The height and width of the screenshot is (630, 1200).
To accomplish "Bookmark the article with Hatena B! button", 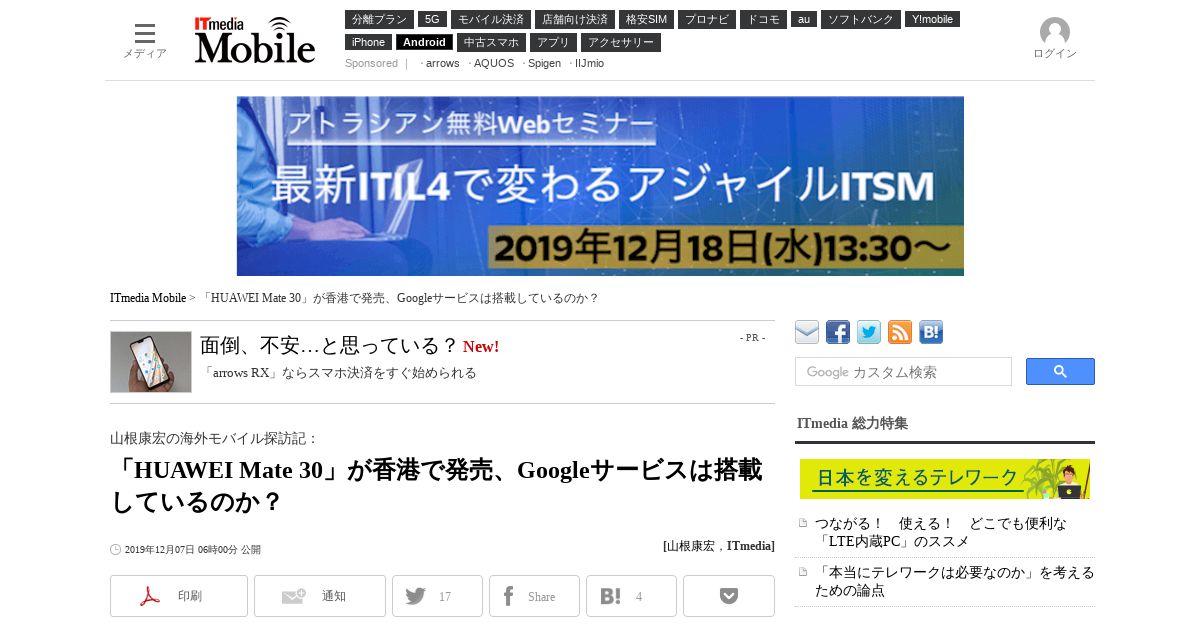I will [631, 596].
